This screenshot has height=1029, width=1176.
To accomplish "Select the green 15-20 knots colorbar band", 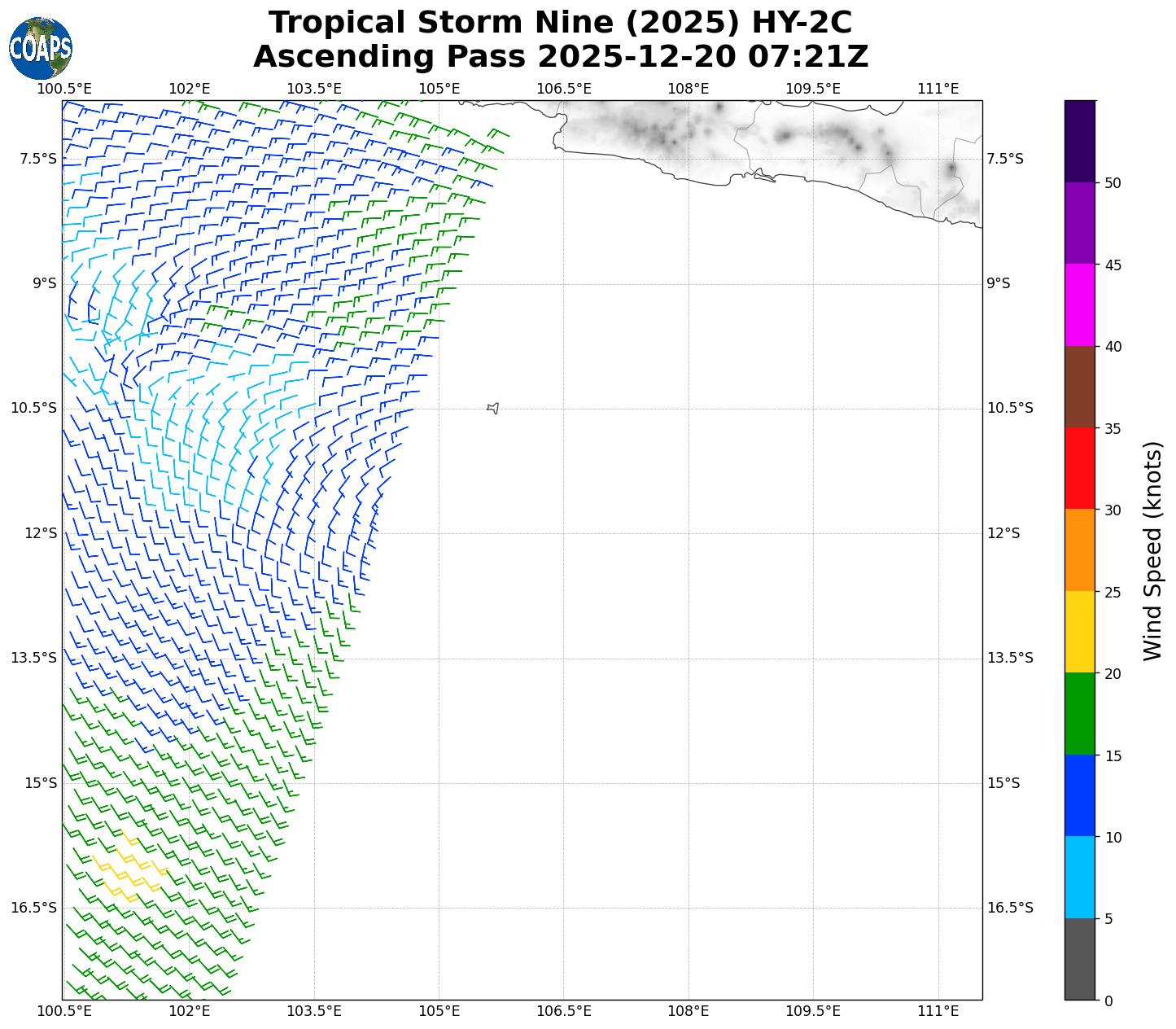I will [x=1080, y=714].
